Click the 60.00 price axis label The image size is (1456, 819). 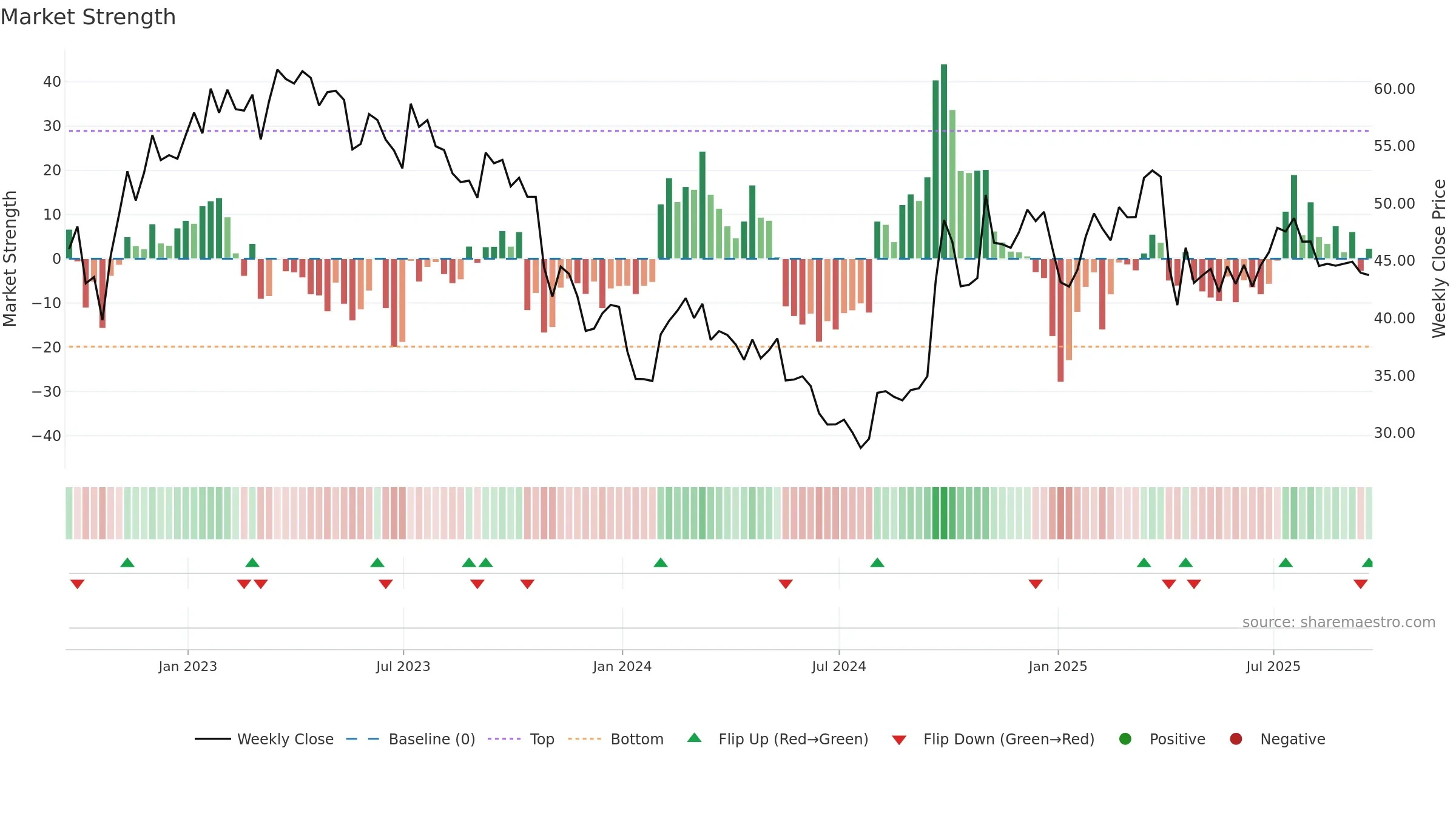coord(1394,89)
